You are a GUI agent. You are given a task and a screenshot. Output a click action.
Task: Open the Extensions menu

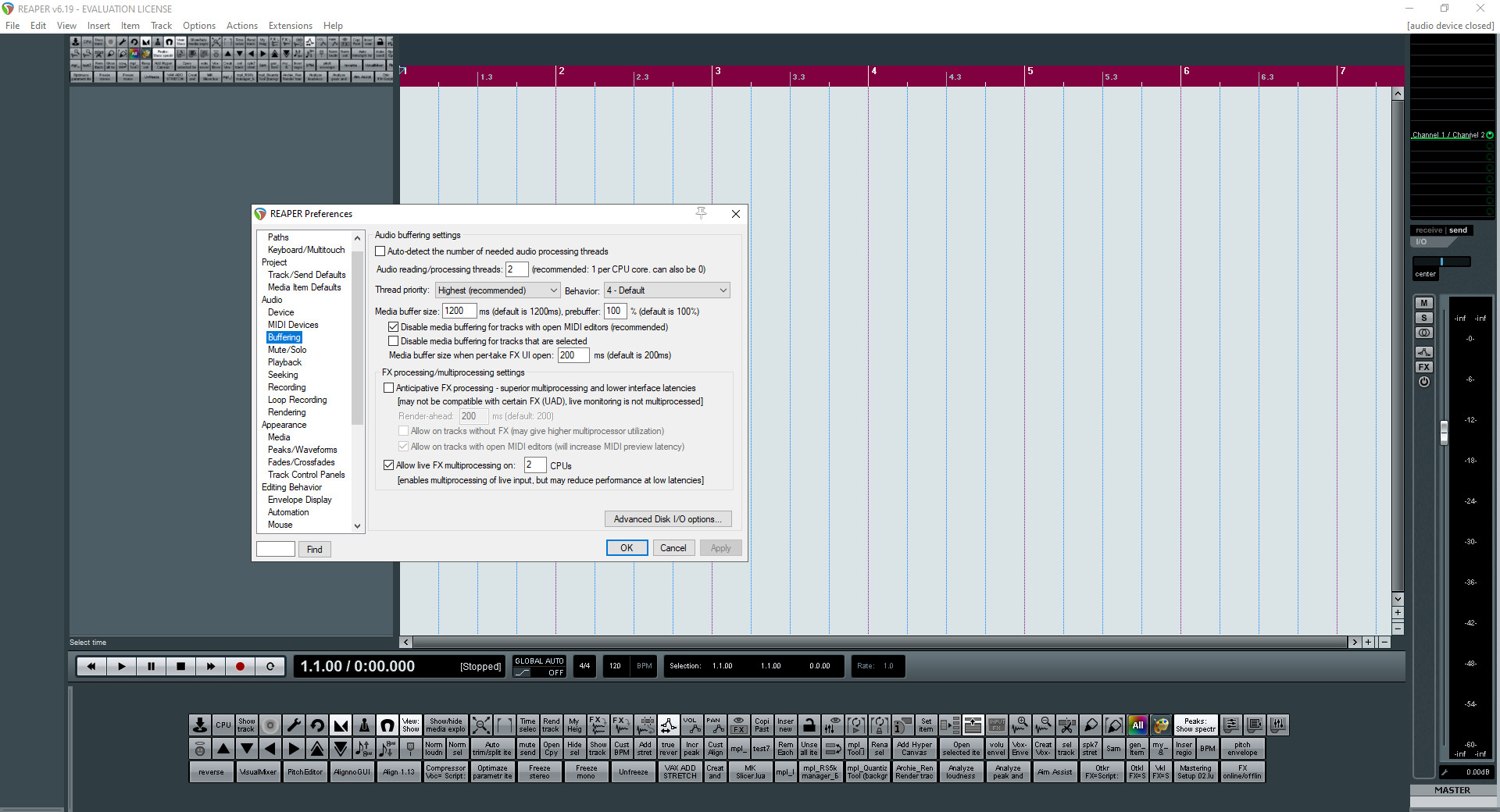(x=291, y=26)
